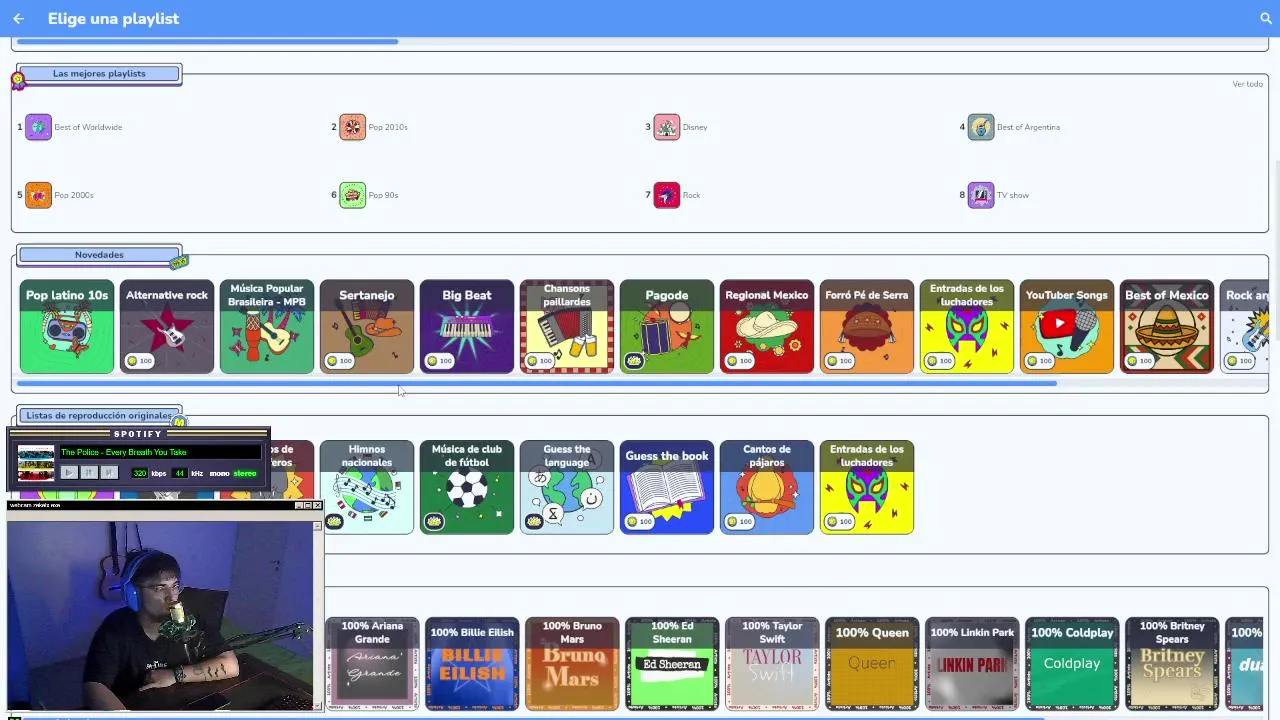Image resolution: width=1280 pixels, height=720 pixels.
Task: Click the Ver todo link
Action: (x=1247, y=84)
